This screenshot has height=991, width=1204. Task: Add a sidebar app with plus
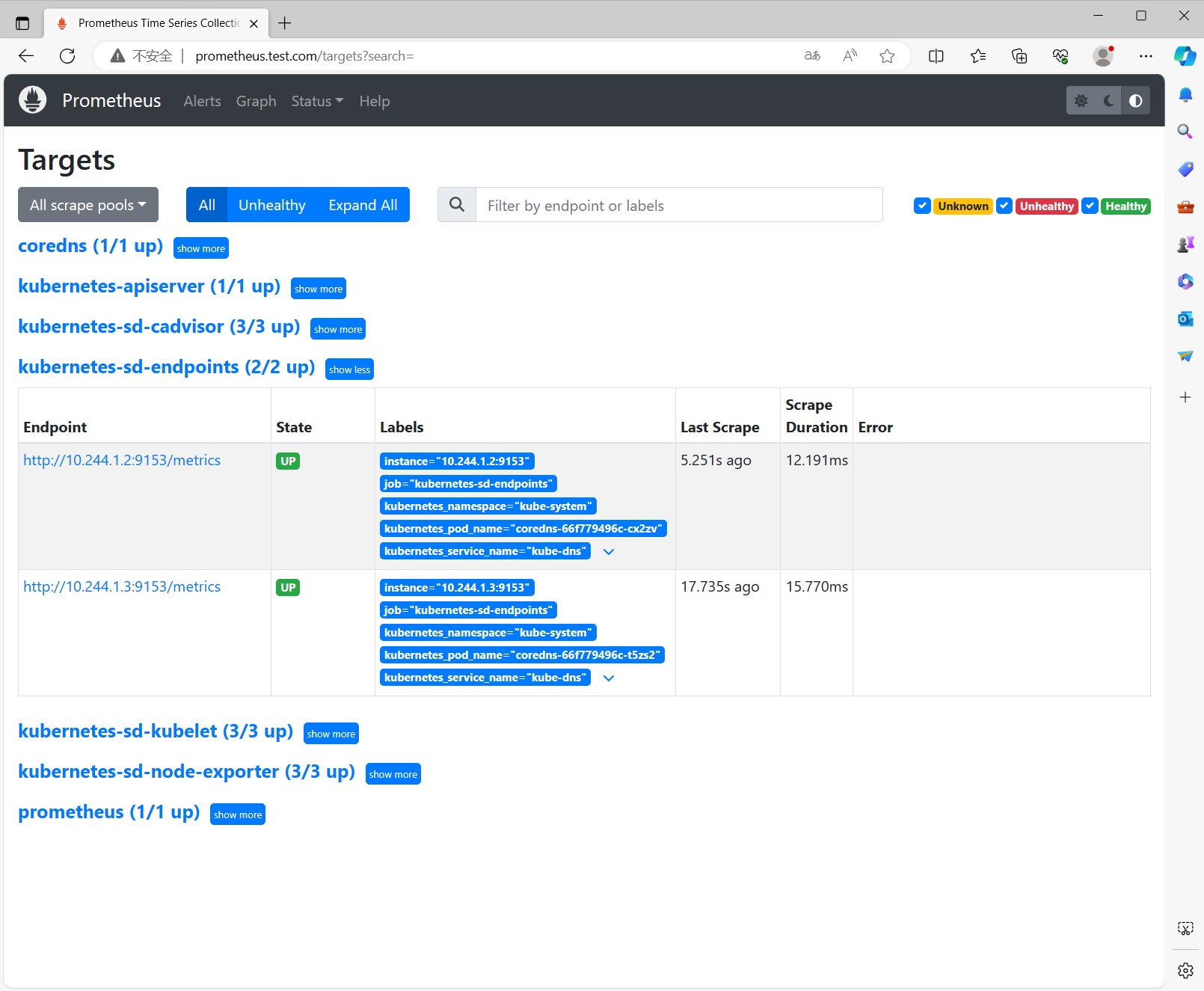tap(1185, 397)
